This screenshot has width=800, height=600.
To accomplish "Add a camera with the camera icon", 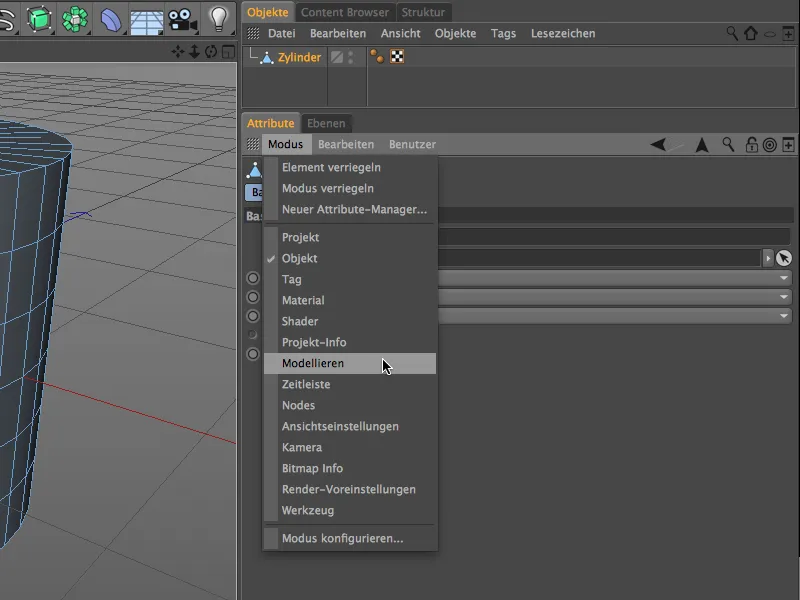I will (x=182, y=20).
